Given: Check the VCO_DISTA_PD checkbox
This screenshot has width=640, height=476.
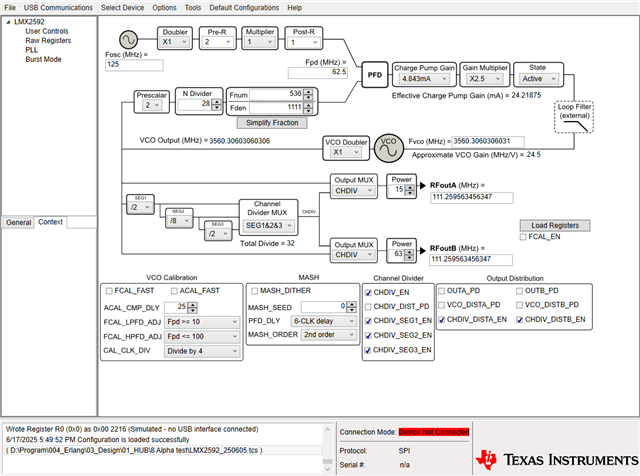Looking at the screenshot, I should 442,305.
